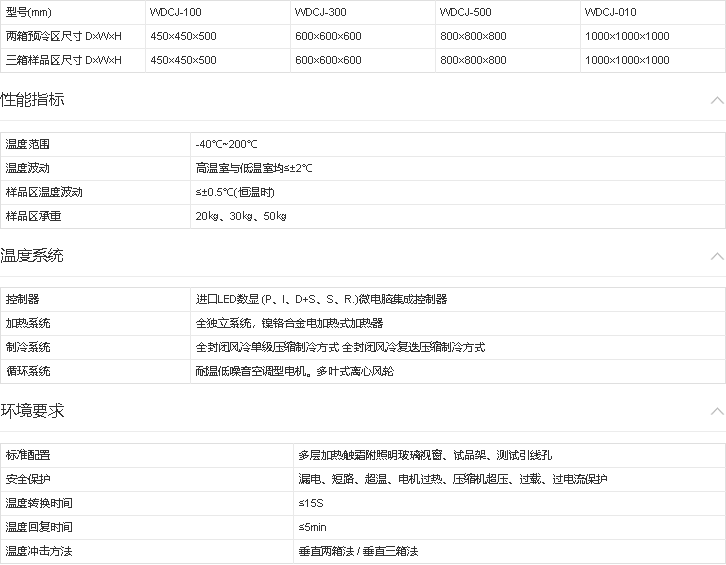726x565 pixels.
Task: Select the WDCJ-500 model column header
Action: [x=465, y=12]
